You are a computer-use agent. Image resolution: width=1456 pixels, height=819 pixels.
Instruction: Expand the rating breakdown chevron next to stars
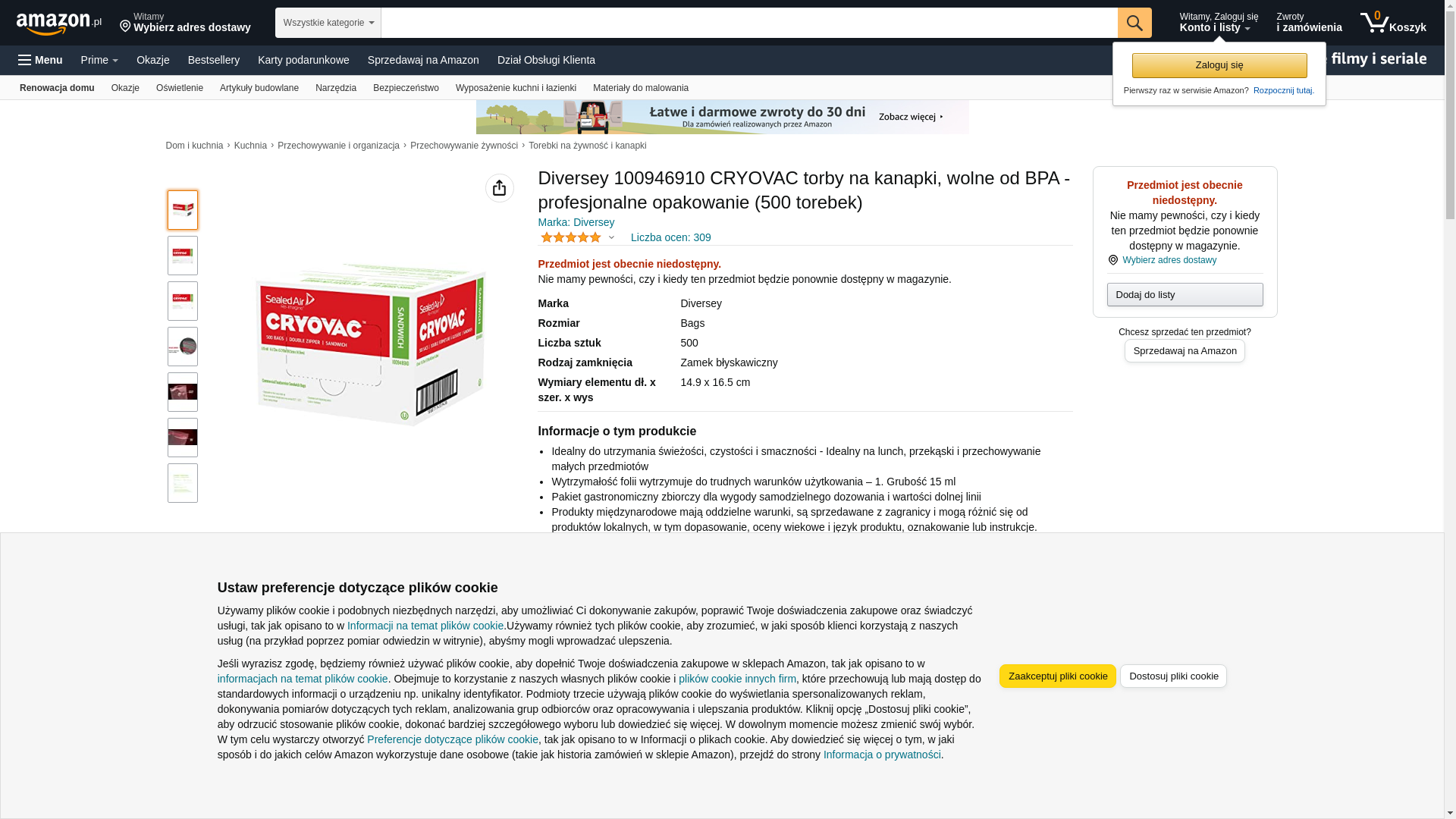pyautogui.click(x=611, y=237)
